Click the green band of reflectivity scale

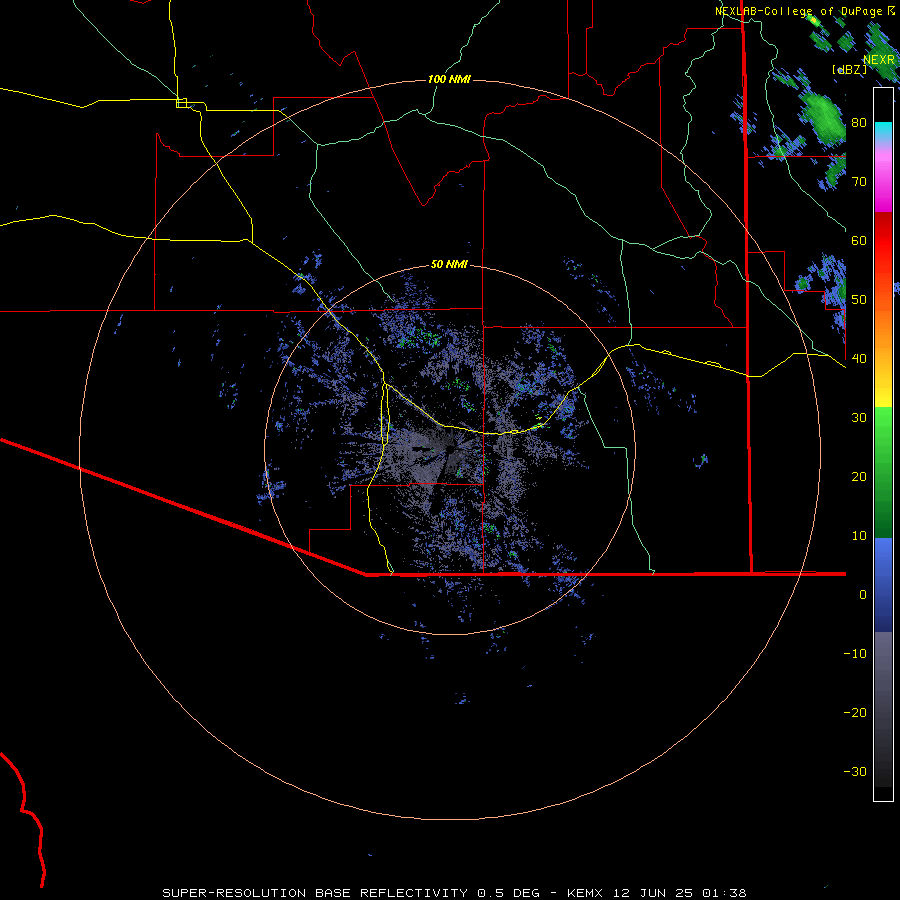tap(883, 474)
